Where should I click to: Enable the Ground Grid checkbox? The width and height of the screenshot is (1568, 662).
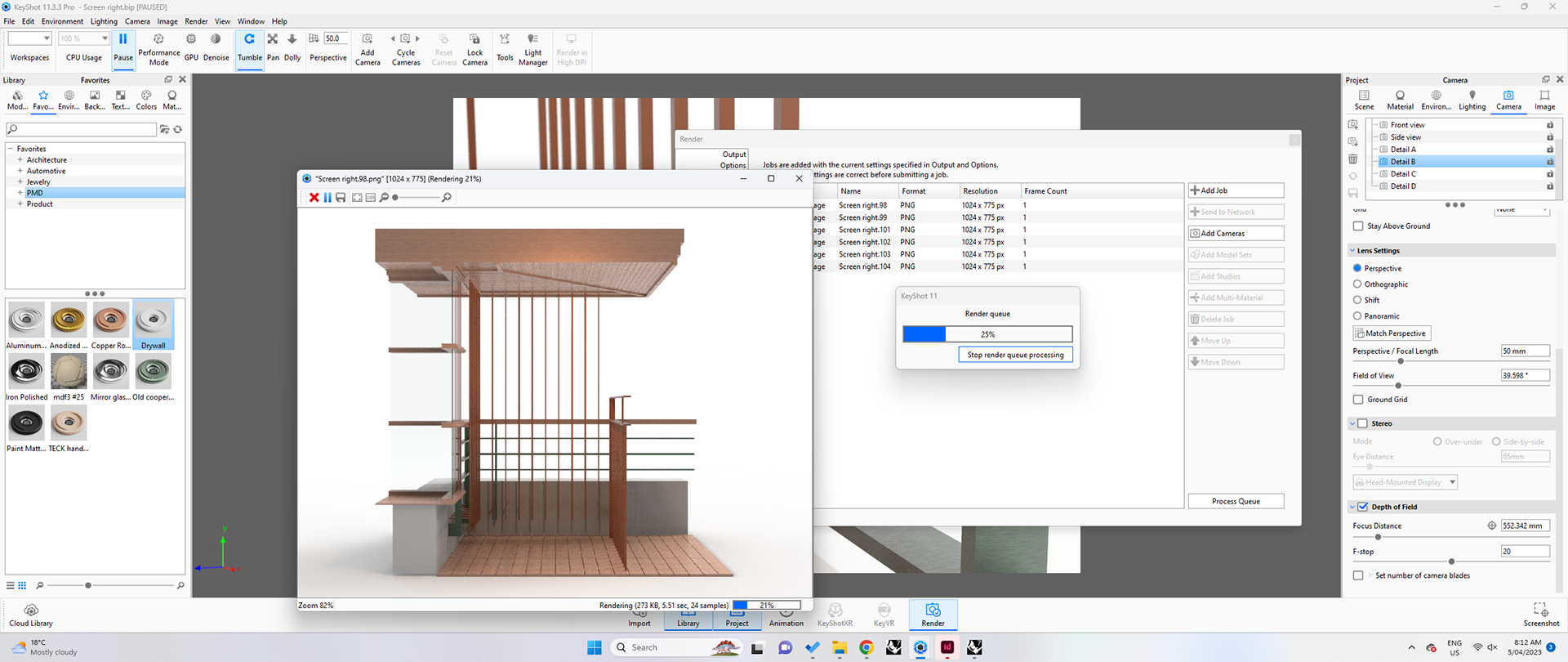click(x=1358, y=400)
